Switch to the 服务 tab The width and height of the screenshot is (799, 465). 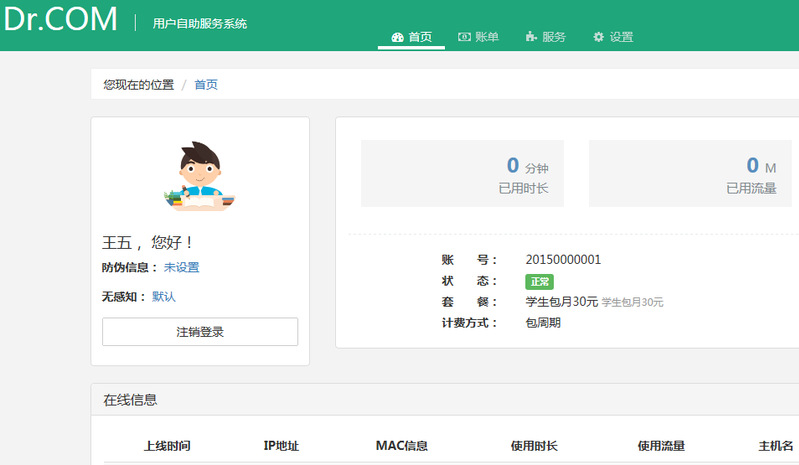click(x=545, y=37)
